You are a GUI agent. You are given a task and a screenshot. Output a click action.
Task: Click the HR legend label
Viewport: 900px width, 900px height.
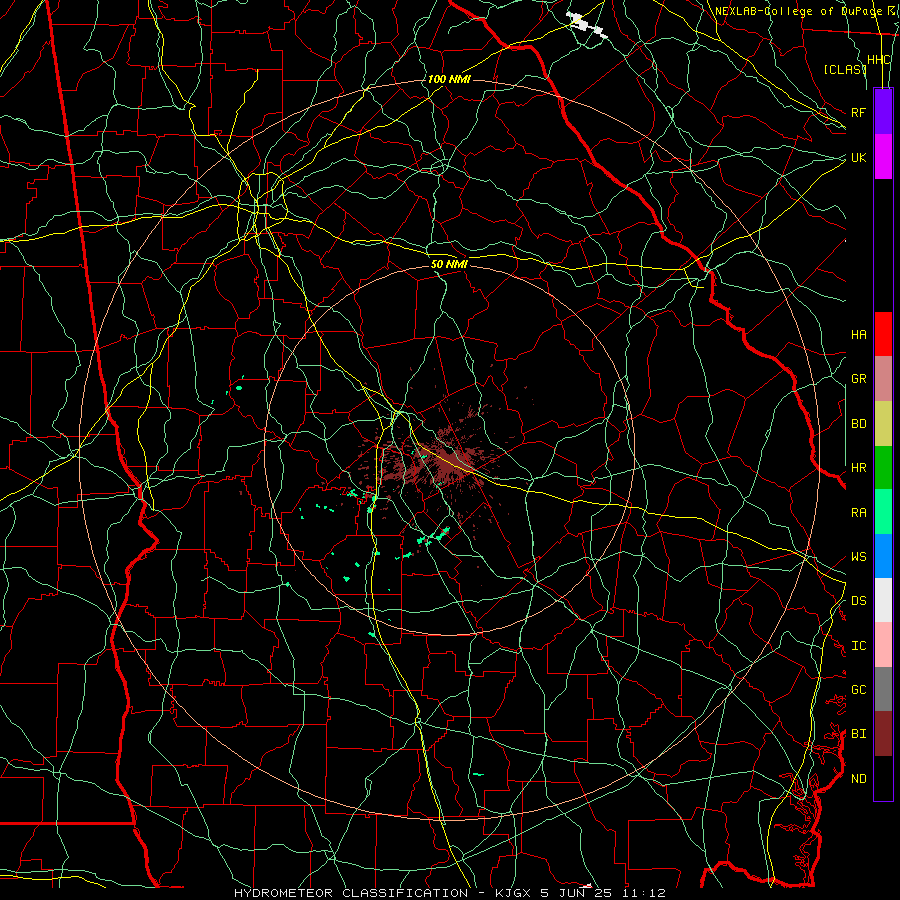(858, 468)
